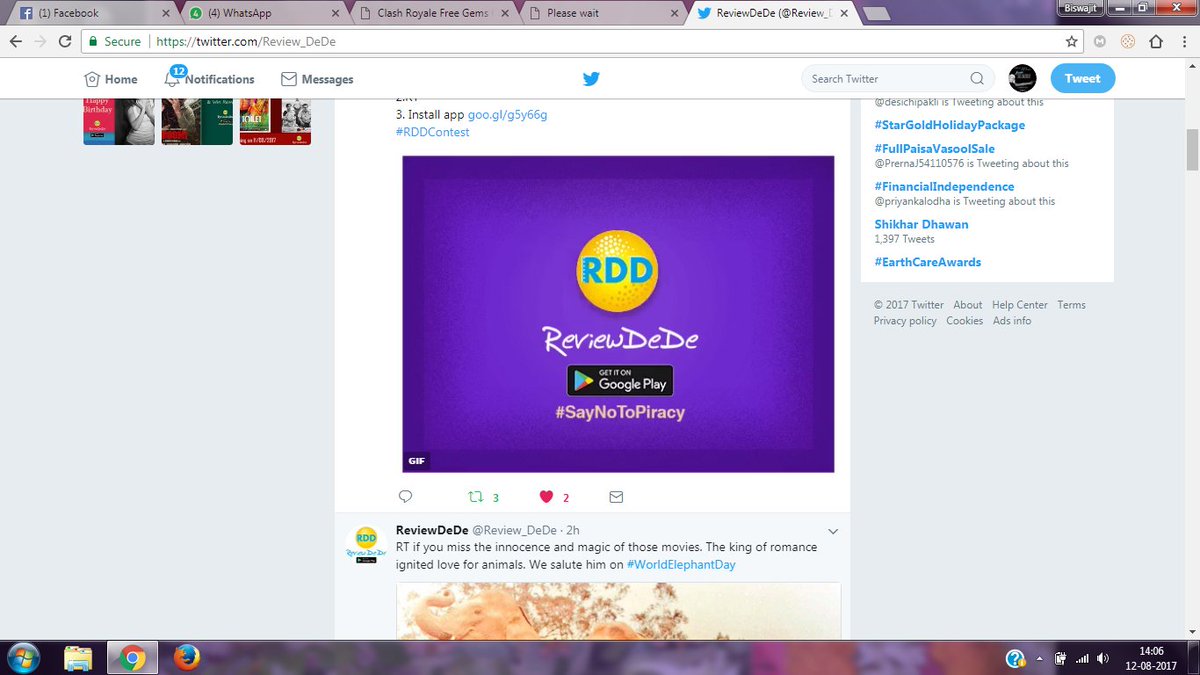Click the Twitter bird logo in navbar

(x=591, y=79)
